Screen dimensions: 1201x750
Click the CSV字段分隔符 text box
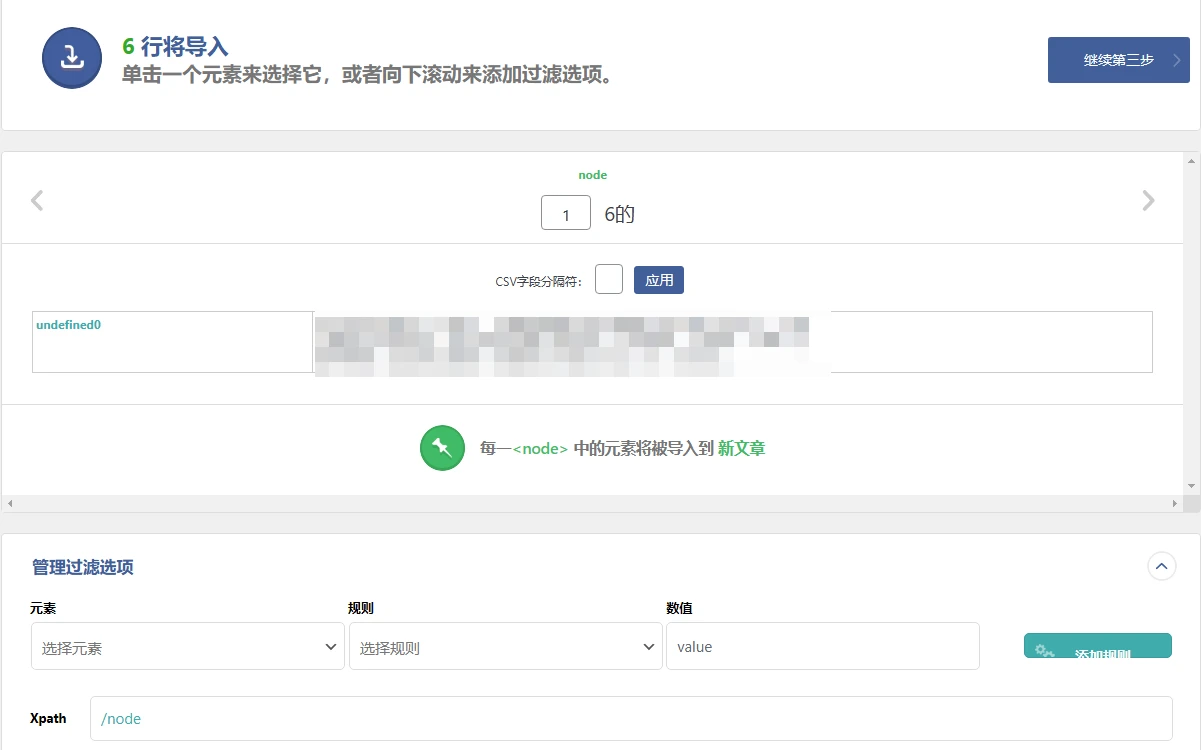(608, 279)
